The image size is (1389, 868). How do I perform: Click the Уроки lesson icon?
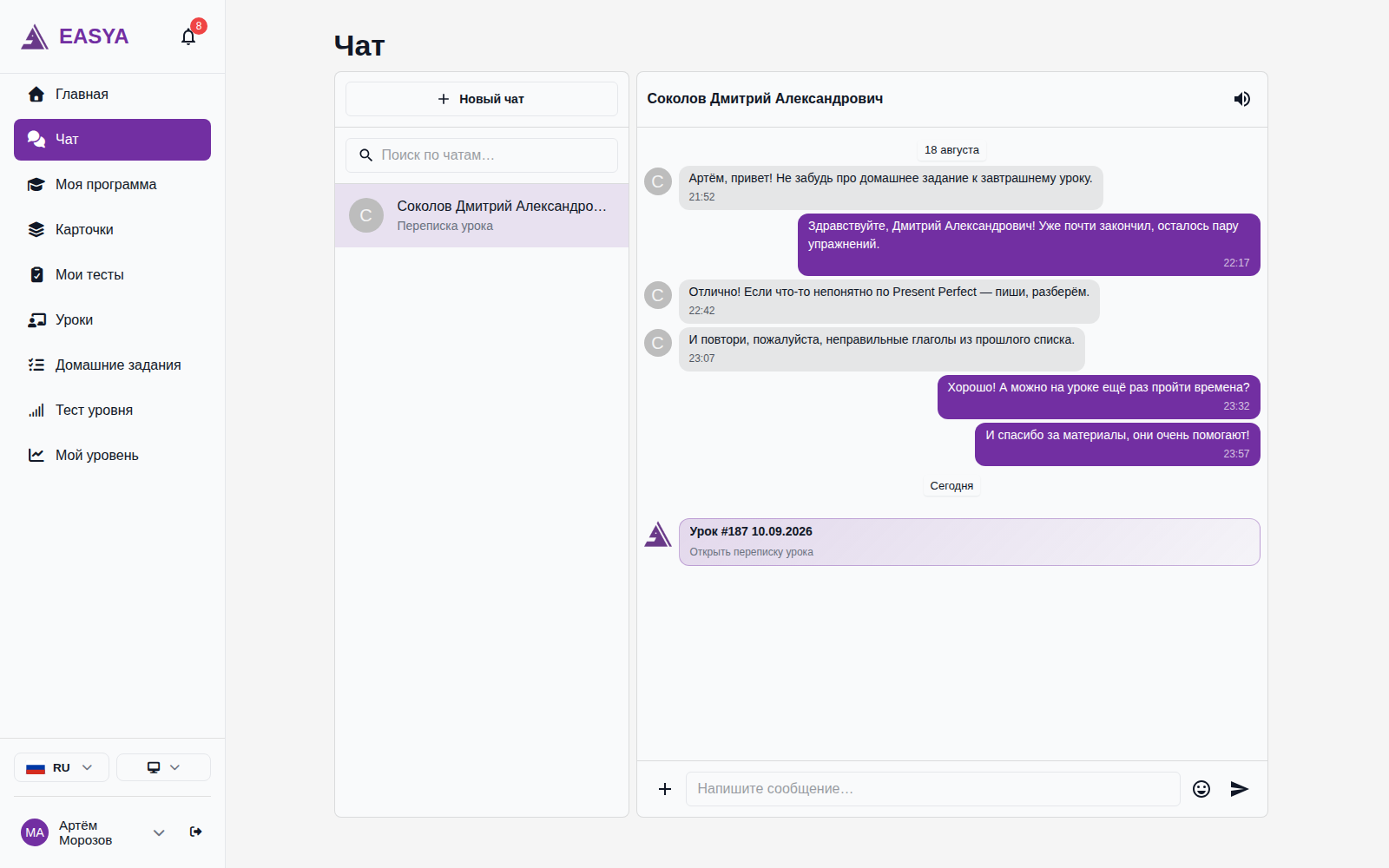coord(36,320)
